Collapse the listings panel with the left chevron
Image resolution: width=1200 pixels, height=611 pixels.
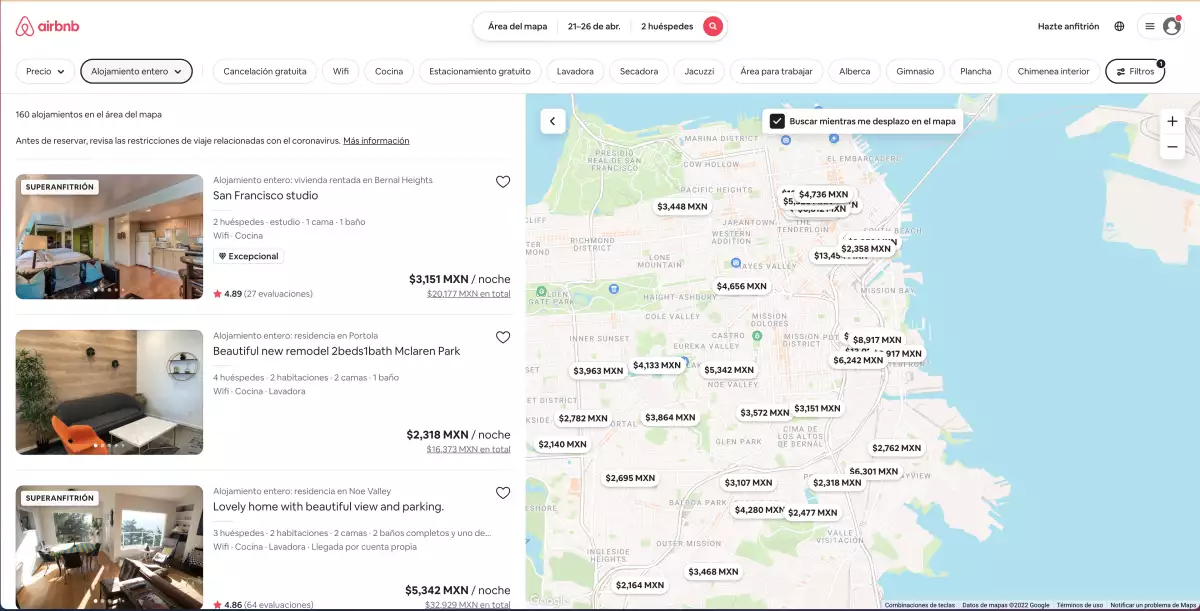click(x=552, y=120)
